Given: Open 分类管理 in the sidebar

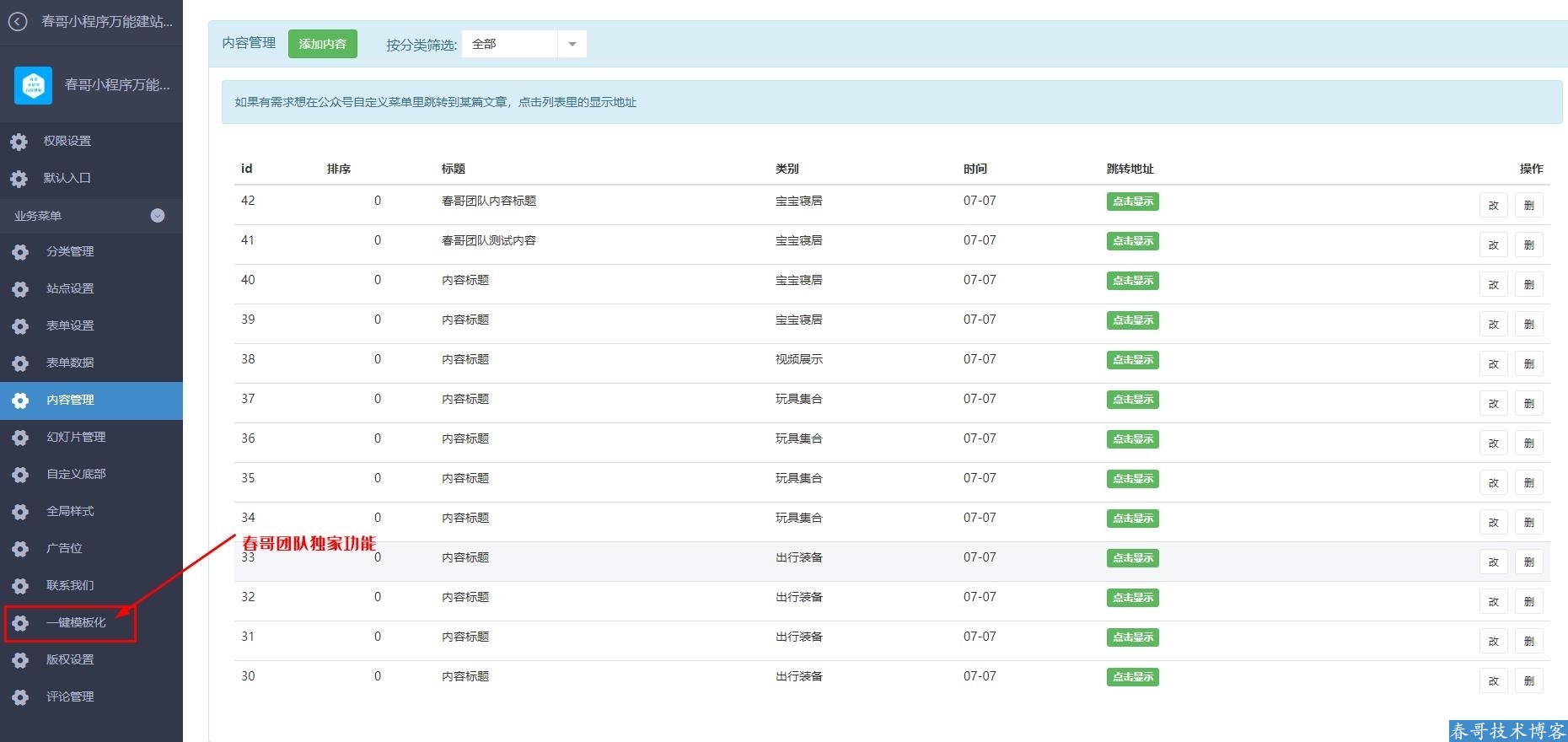Looking at the screenshot, I should [70, 251].
